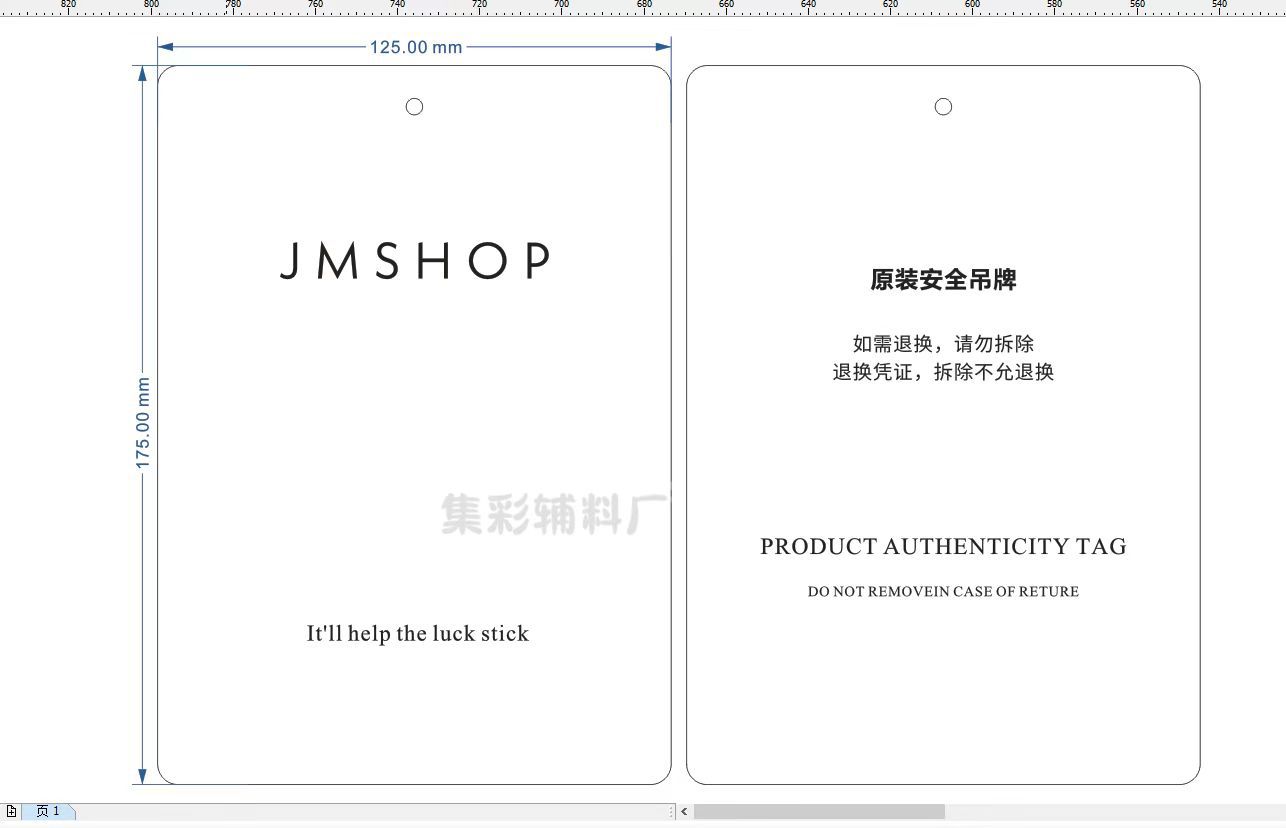Click the add page icon beside page tab

[x=11, y=811]
